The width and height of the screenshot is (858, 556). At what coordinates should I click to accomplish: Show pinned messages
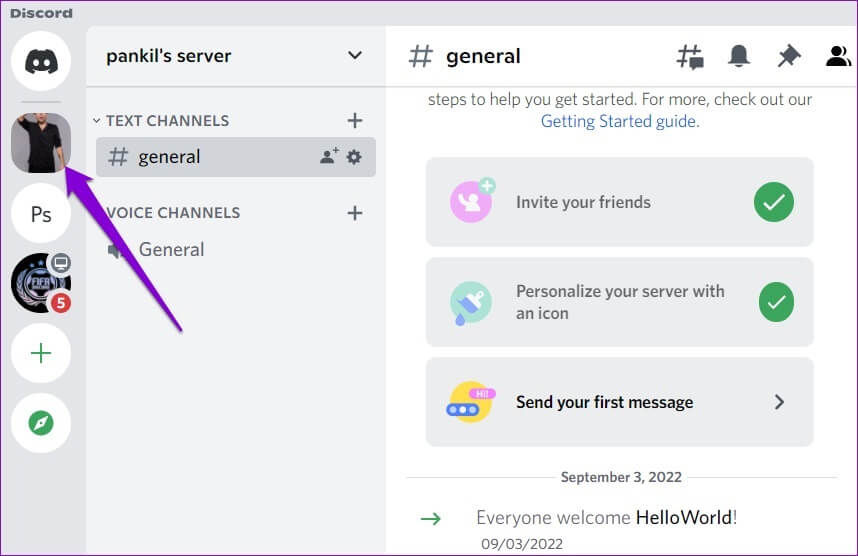[789, 56]
